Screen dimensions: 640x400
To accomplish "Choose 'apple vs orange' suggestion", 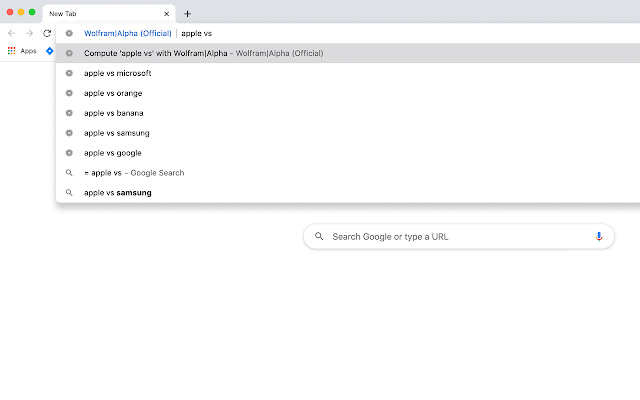I will point(113,93).
